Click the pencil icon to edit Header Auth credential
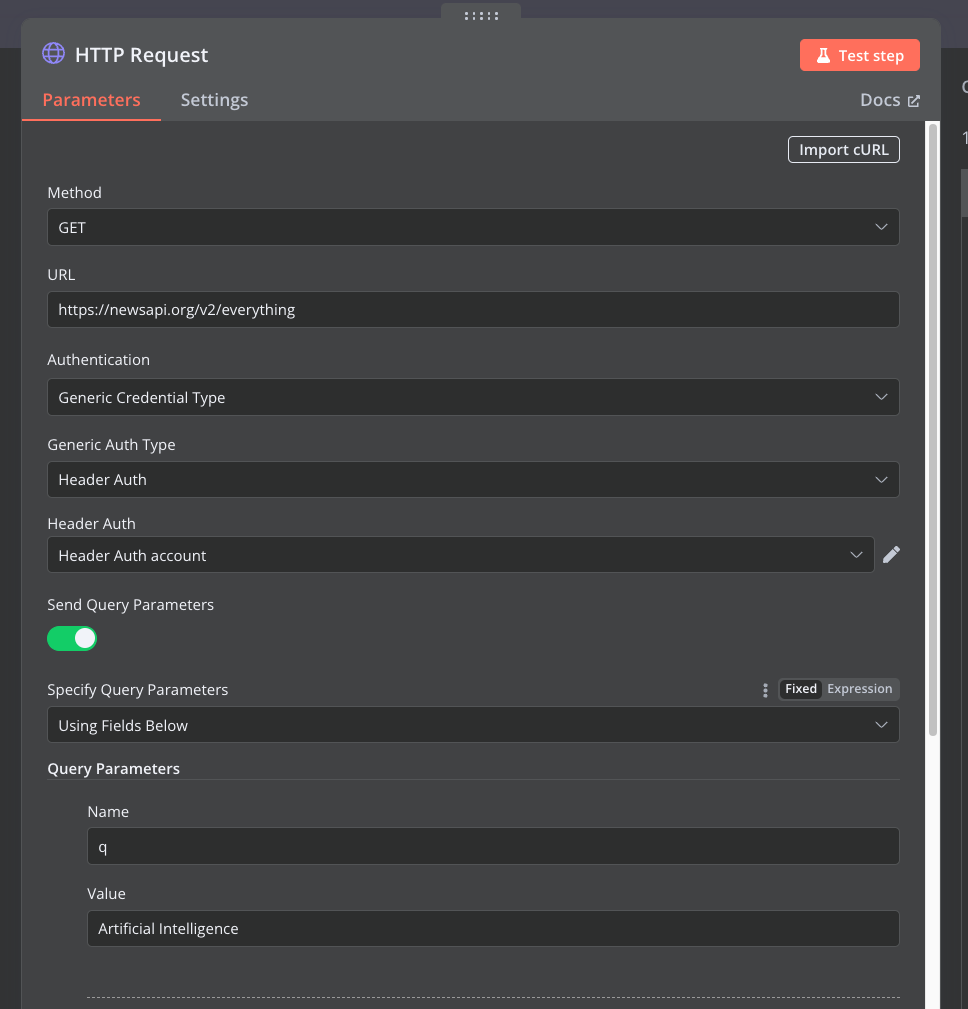Viewport: 968px width, 1009px height. [x=891, y=555]
